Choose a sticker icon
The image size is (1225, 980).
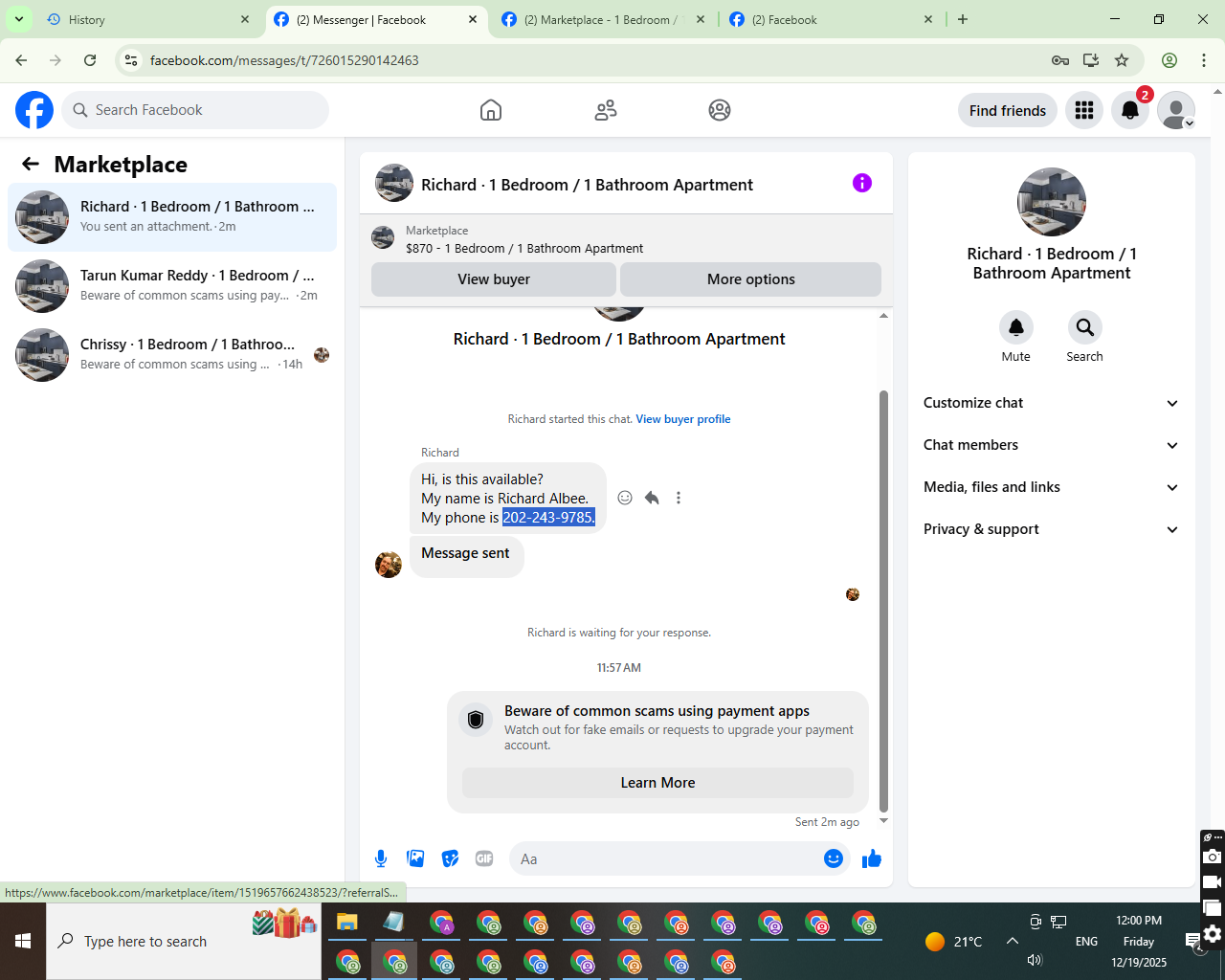(x=450, y=858)
